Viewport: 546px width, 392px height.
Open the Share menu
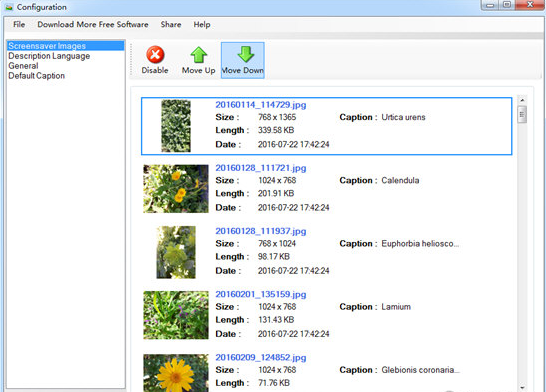click(x=171, y=24)
